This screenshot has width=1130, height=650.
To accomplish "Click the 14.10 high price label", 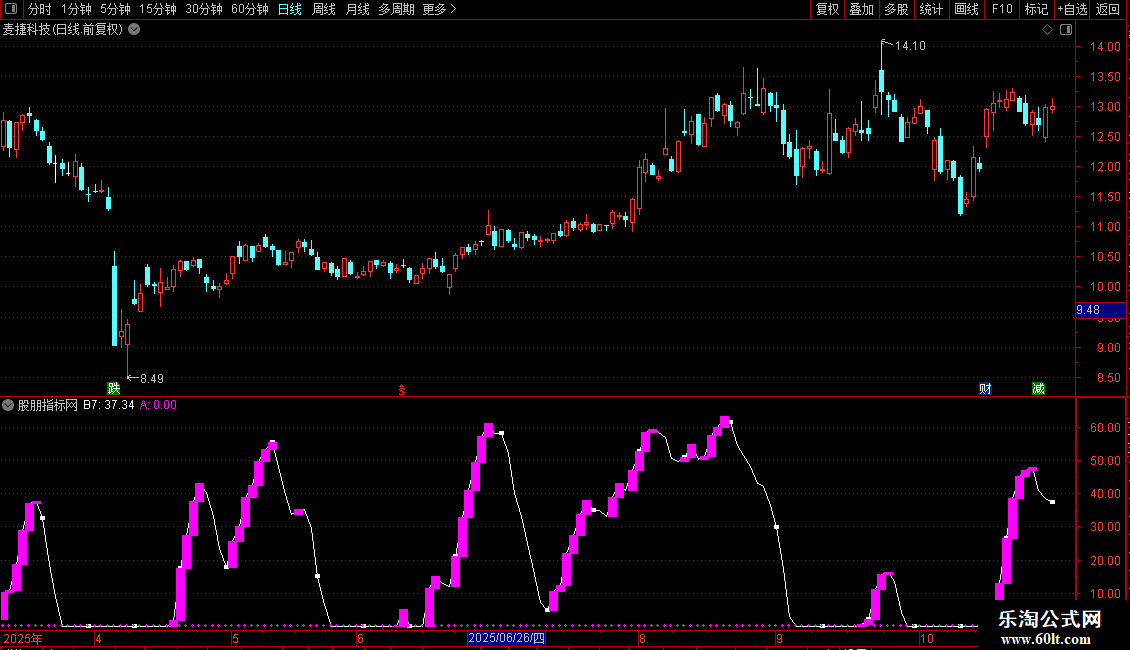I will pyautogui.click(x=910, y=45).
